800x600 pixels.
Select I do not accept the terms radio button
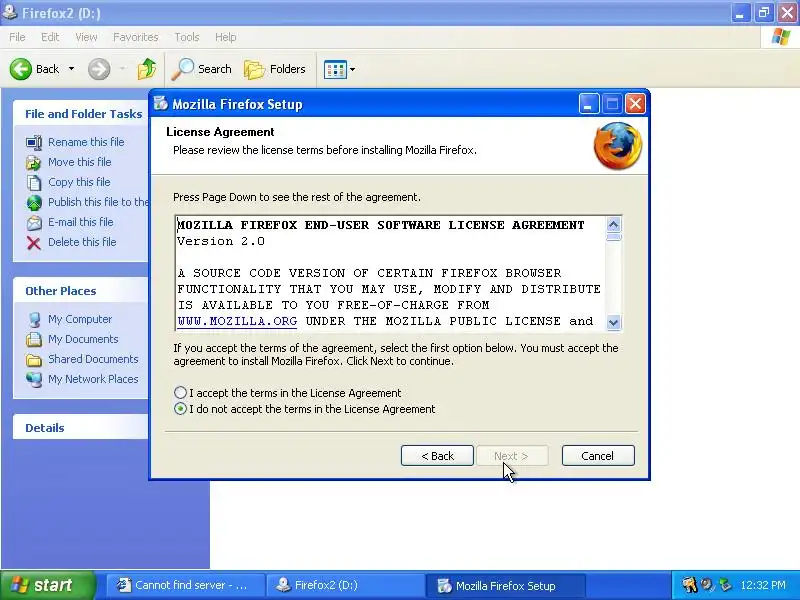tap(180, 409)
